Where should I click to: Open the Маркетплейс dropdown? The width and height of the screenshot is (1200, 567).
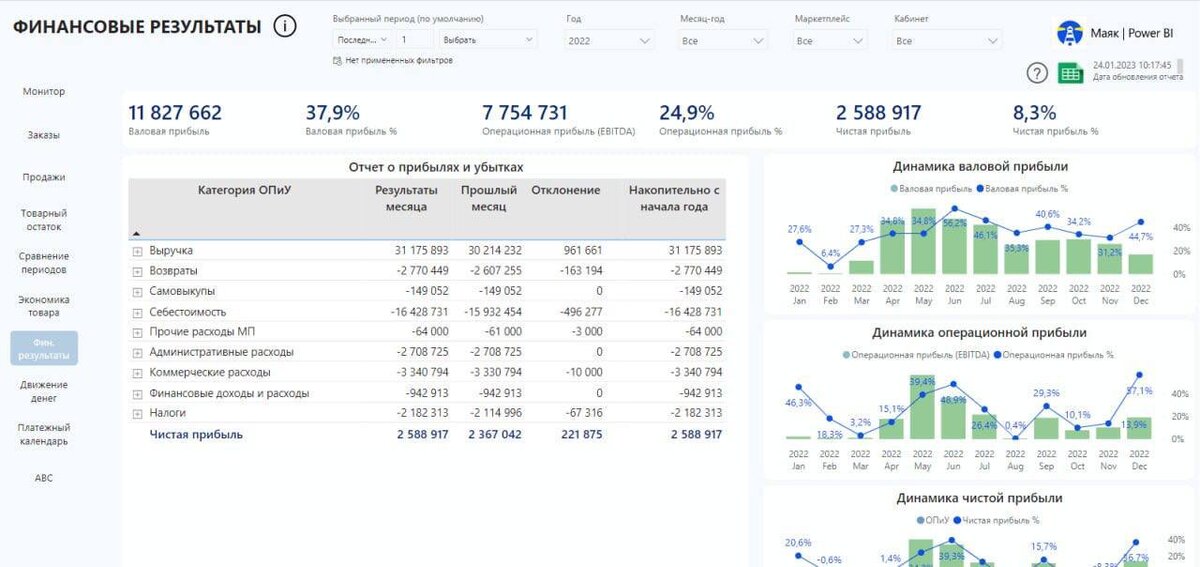[x=830, y=41]
